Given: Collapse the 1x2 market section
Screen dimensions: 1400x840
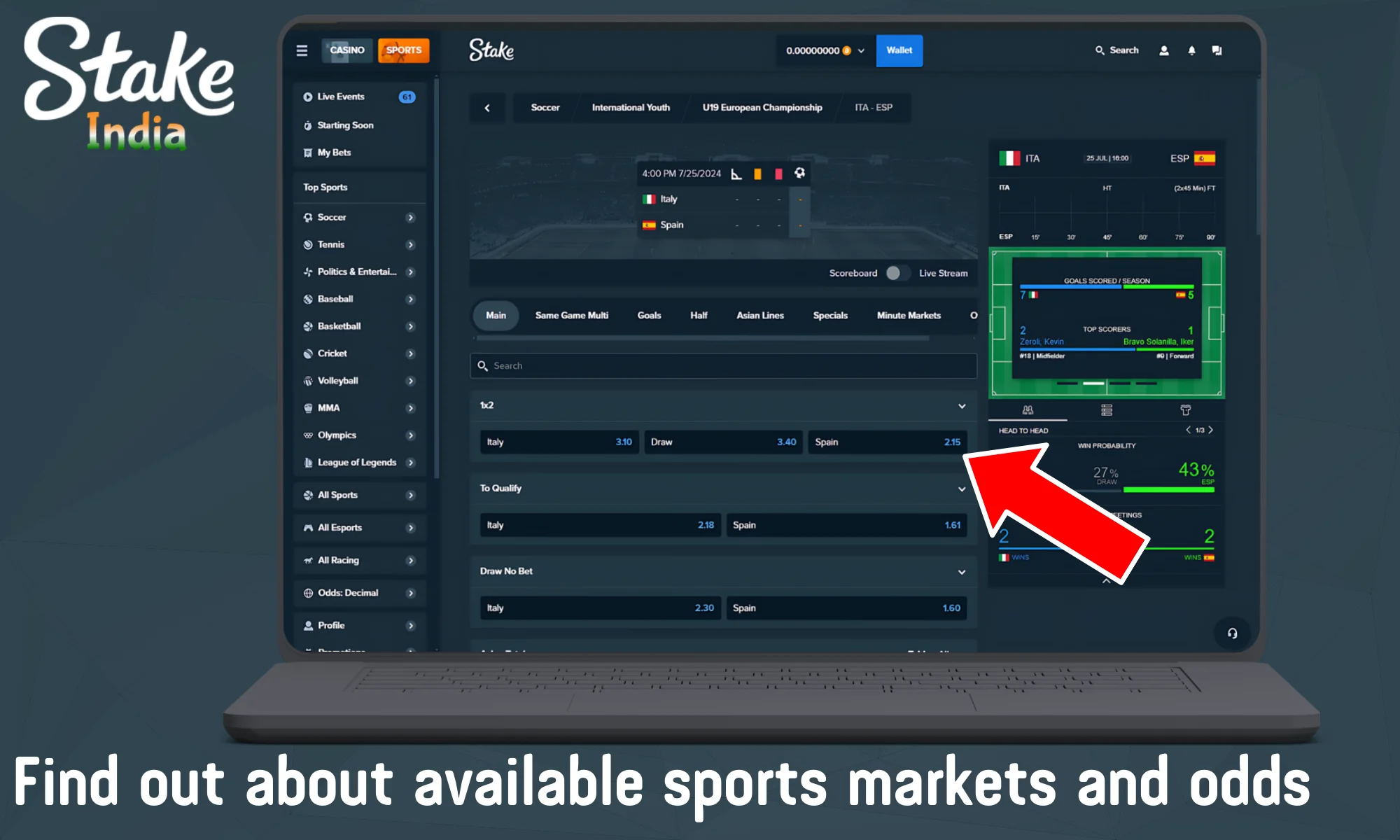Looking at the screenshot, I should pyautogui.click(x=962, y=406).
